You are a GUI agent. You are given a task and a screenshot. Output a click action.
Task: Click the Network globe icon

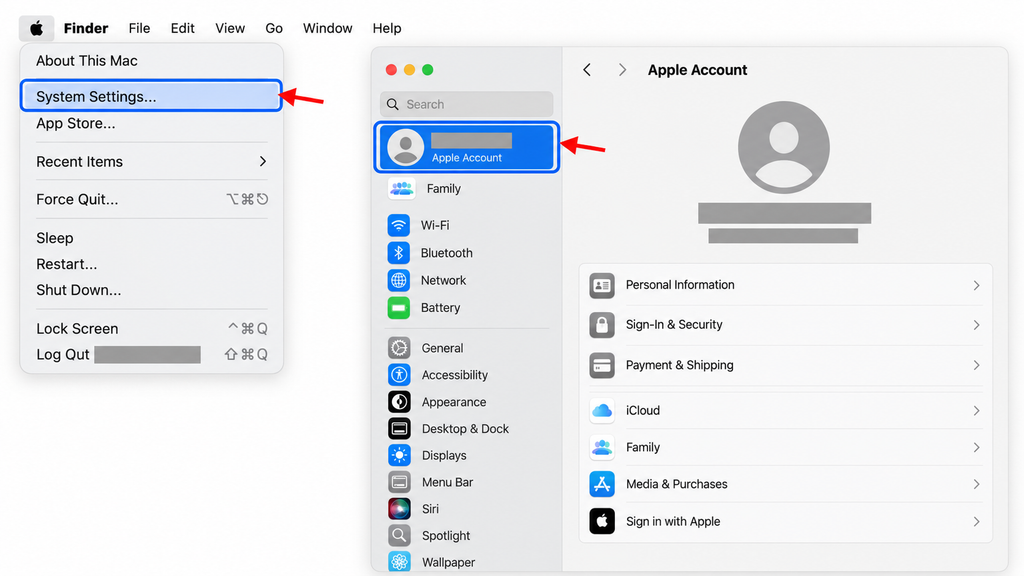[399, 280]
